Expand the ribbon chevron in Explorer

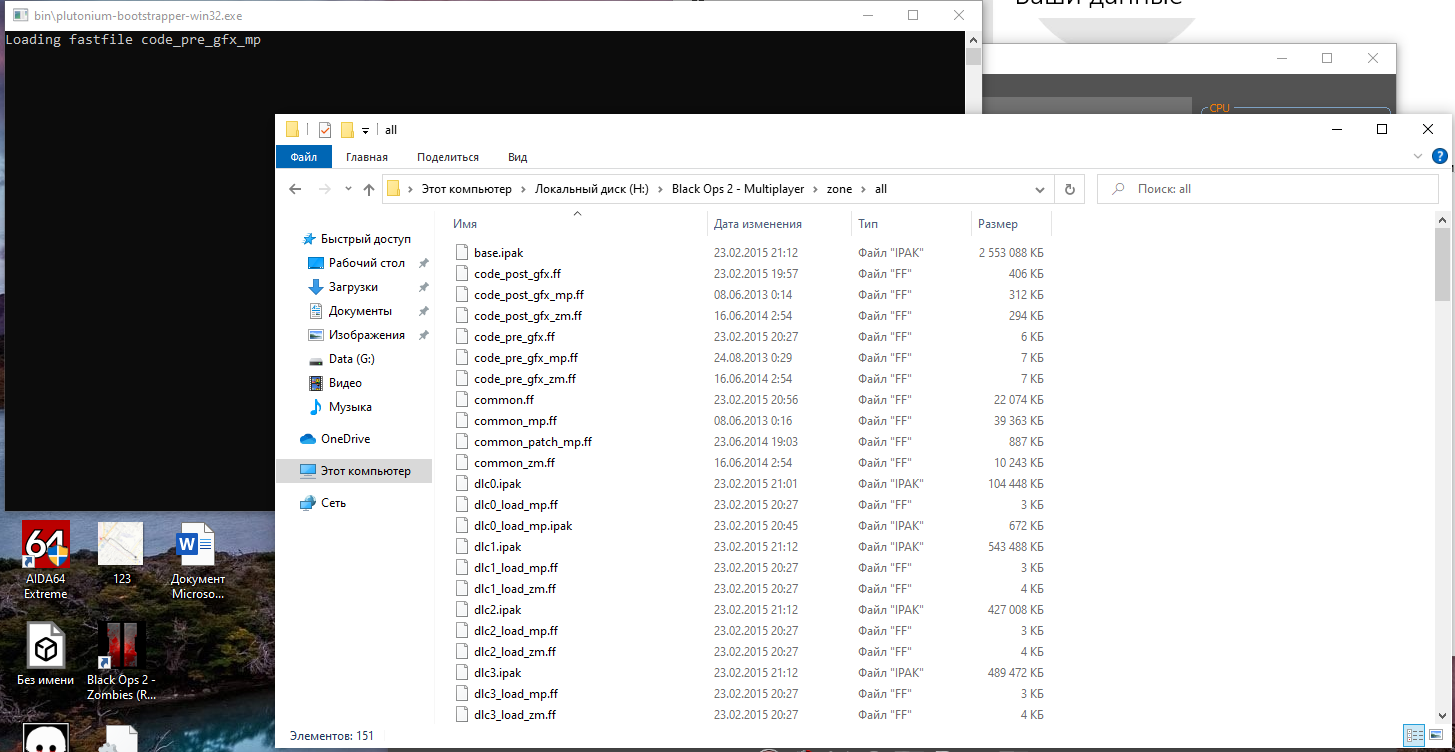[x=1418, y=157]
